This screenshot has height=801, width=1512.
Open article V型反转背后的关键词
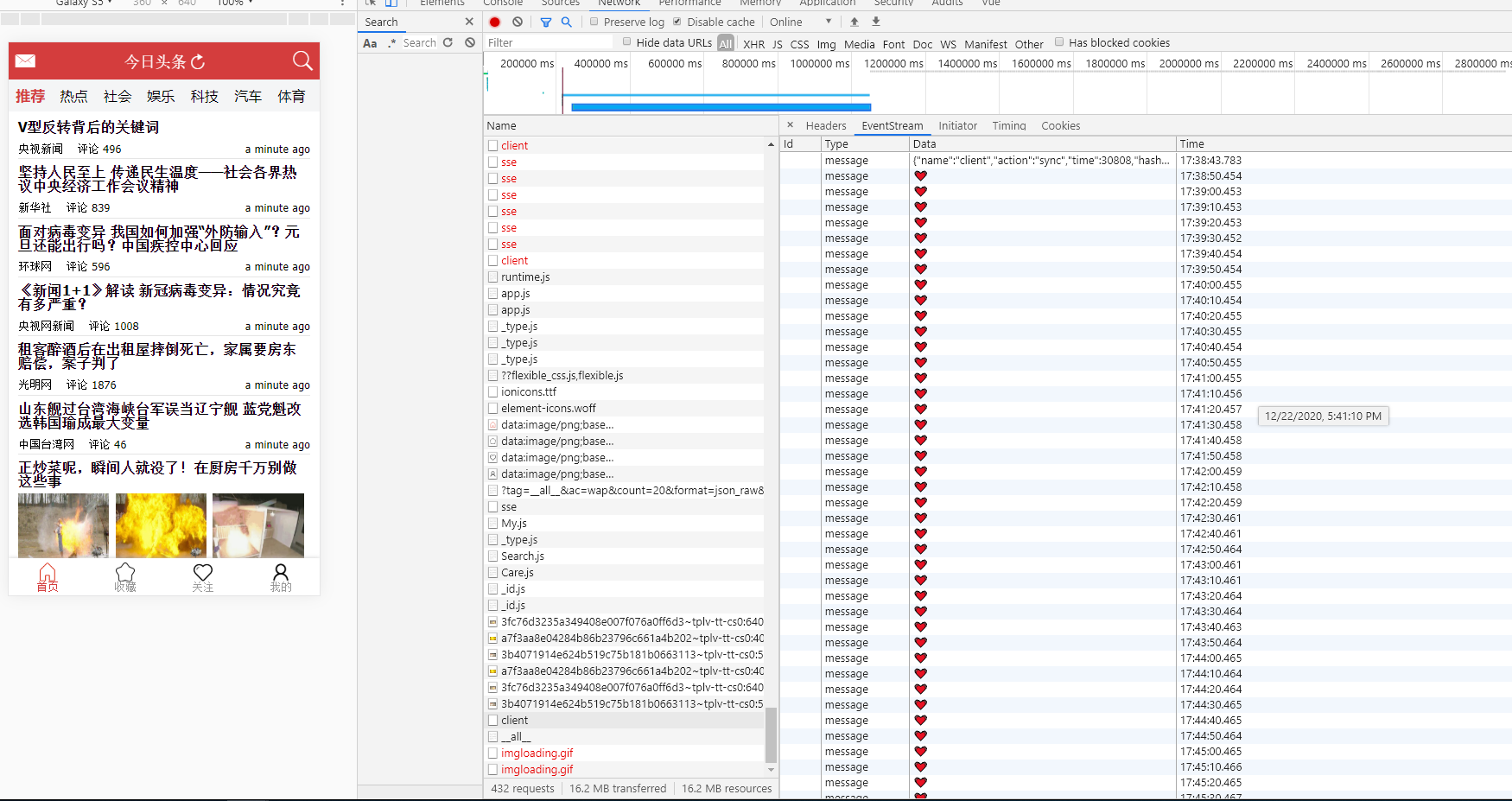[x=89, y=127]
